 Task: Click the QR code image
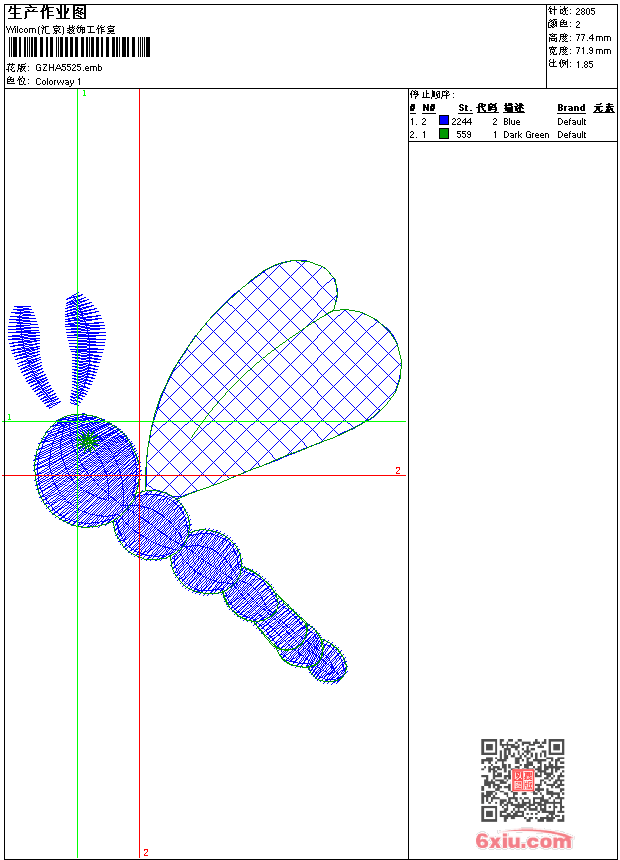[x=523, y=780]
